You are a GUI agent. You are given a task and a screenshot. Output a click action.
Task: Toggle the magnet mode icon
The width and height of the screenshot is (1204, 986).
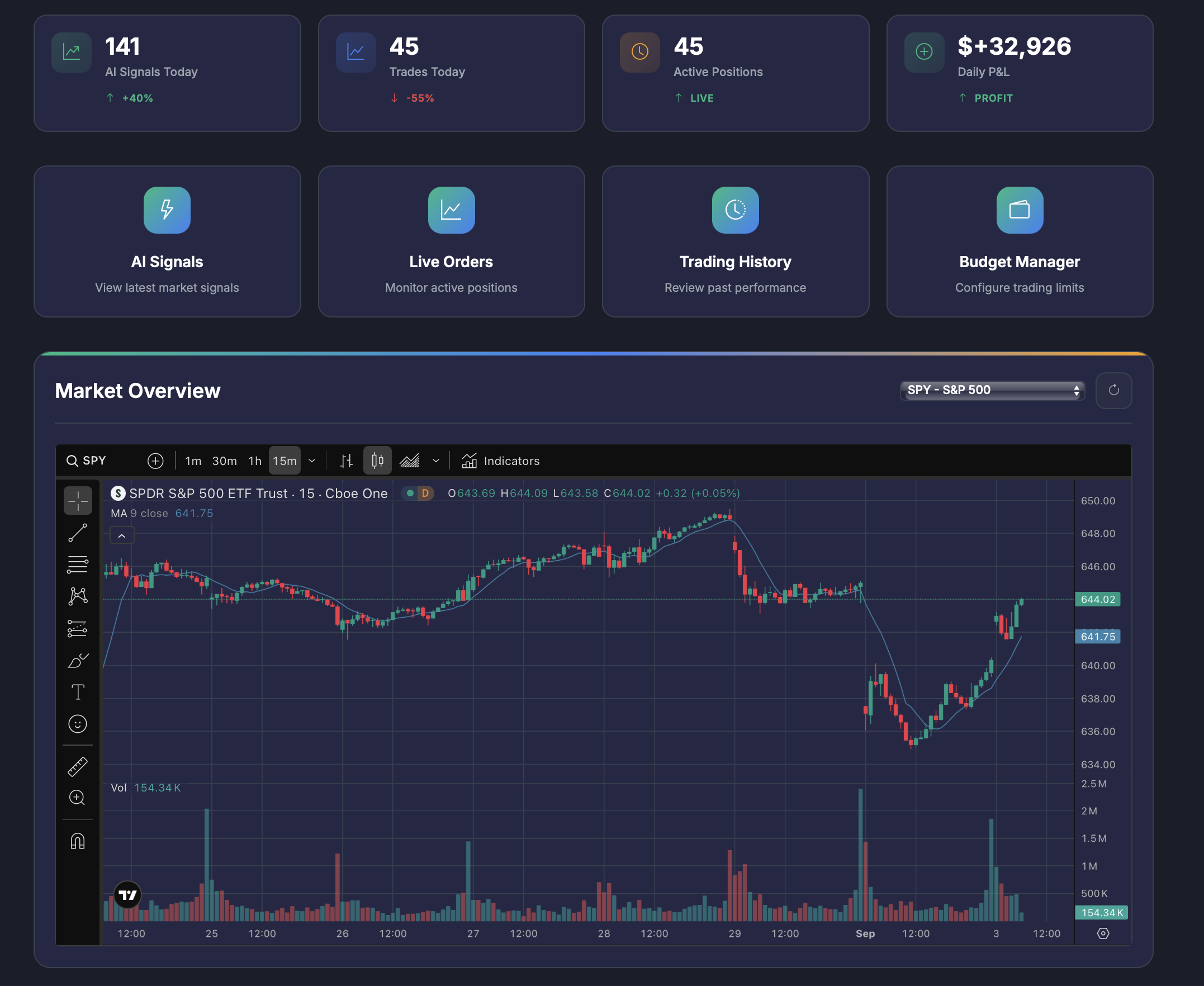pos(78,841)
